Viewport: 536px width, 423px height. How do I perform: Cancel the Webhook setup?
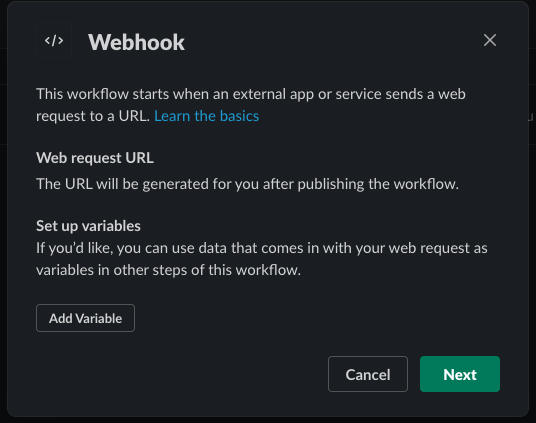pyautogui.click(x=368, y=374)
